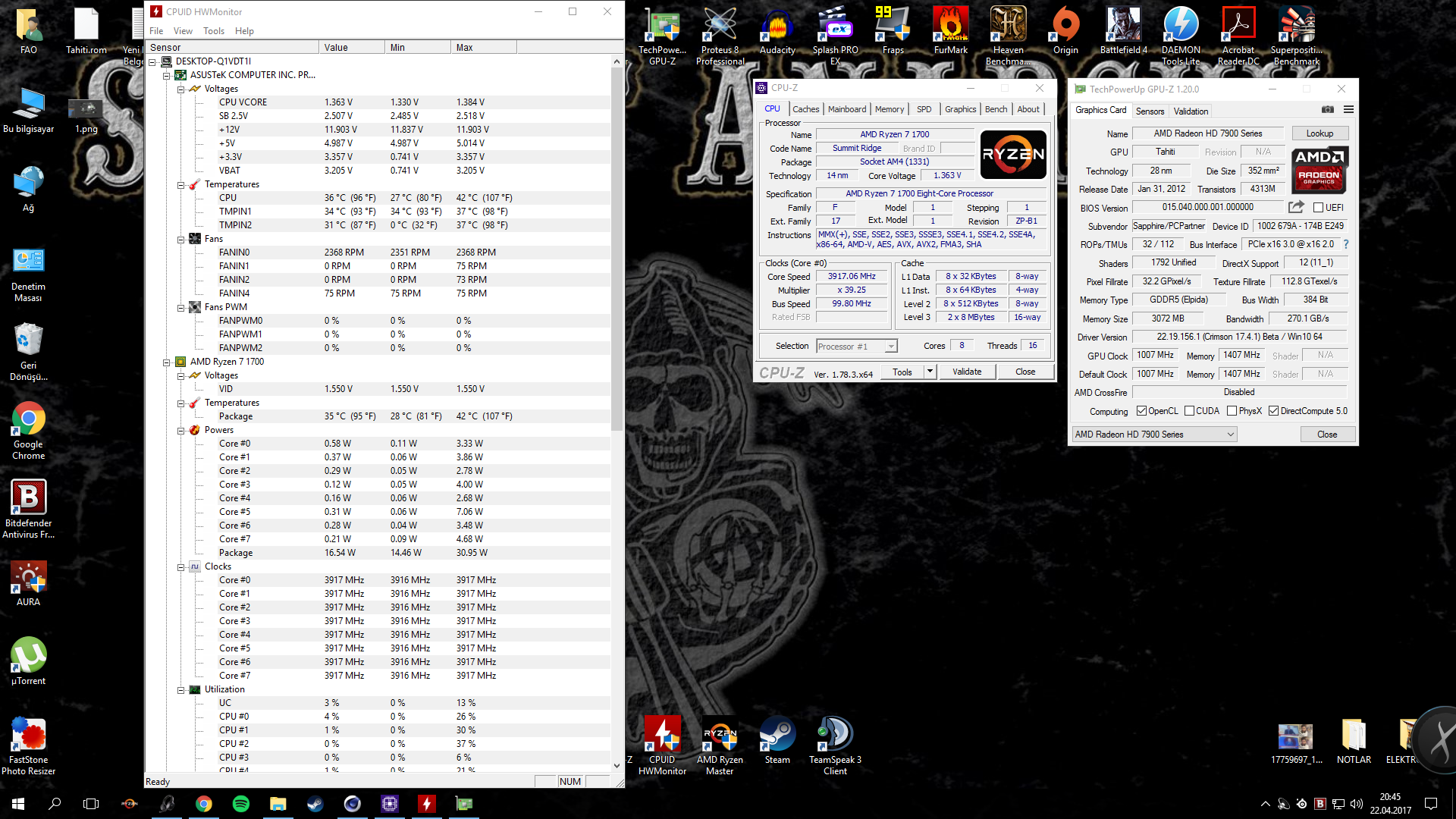
Task: Click the bus interface question mark
Action: pyautogui.click(x=1346, y=244)
